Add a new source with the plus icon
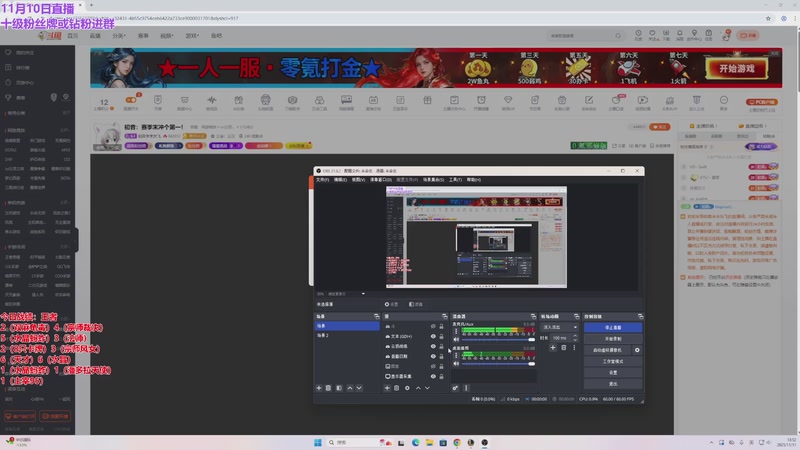Screen dimensions: 800x450 (387, 388)
